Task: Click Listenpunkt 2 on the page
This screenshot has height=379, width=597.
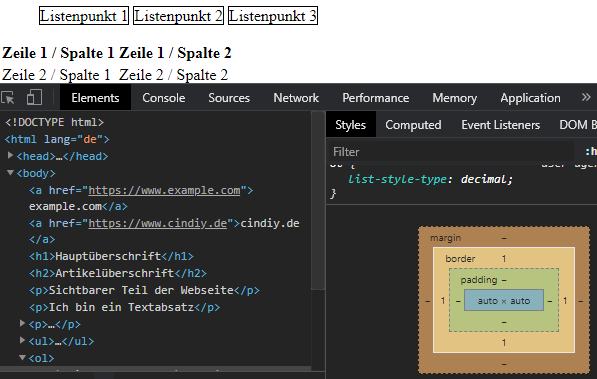Action: (178, 16)
